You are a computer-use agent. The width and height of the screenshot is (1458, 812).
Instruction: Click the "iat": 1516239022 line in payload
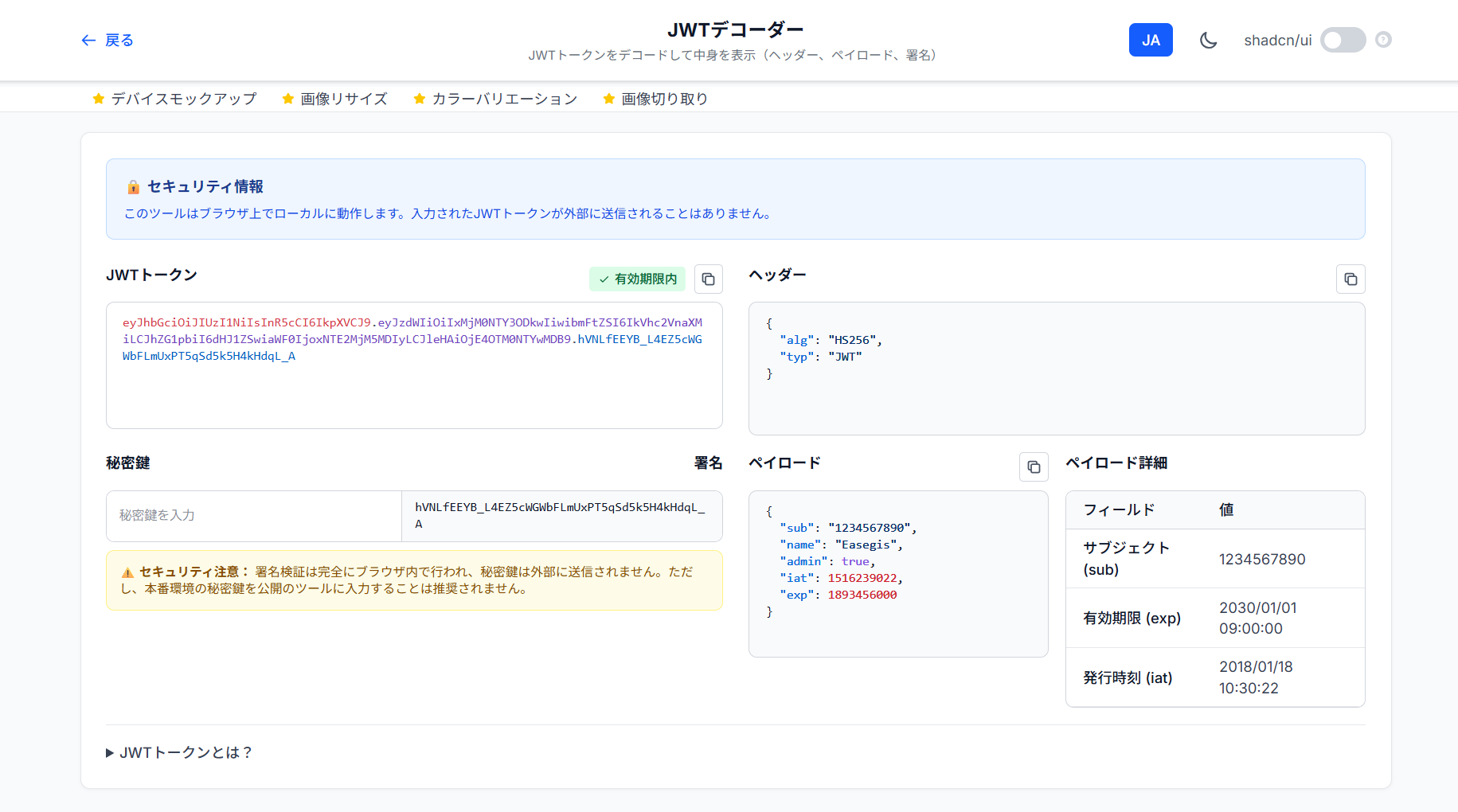point(842,579)
